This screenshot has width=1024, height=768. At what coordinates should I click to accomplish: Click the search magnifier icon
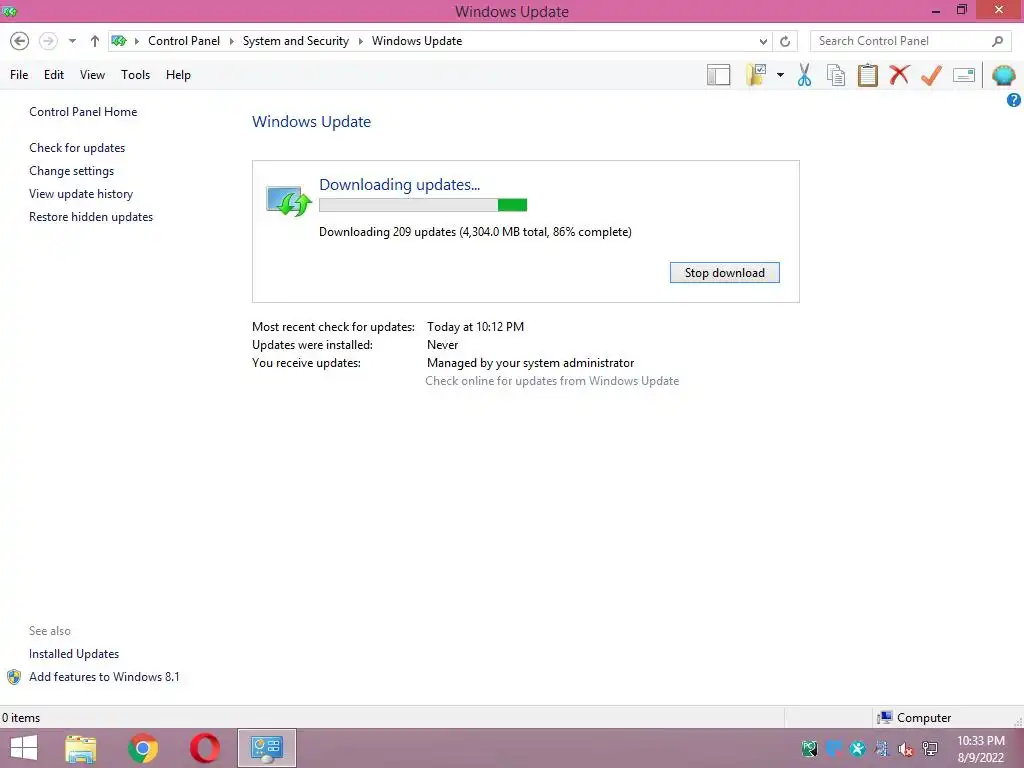997,41
